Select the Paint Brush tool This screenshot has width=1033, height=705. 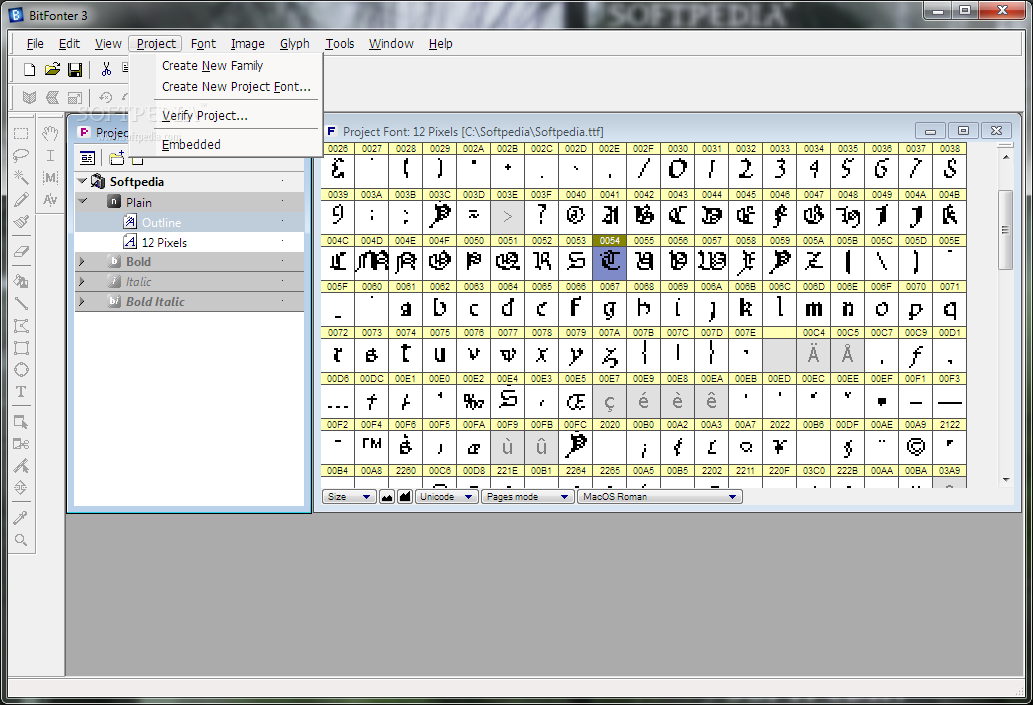click(x=21, y=221)
